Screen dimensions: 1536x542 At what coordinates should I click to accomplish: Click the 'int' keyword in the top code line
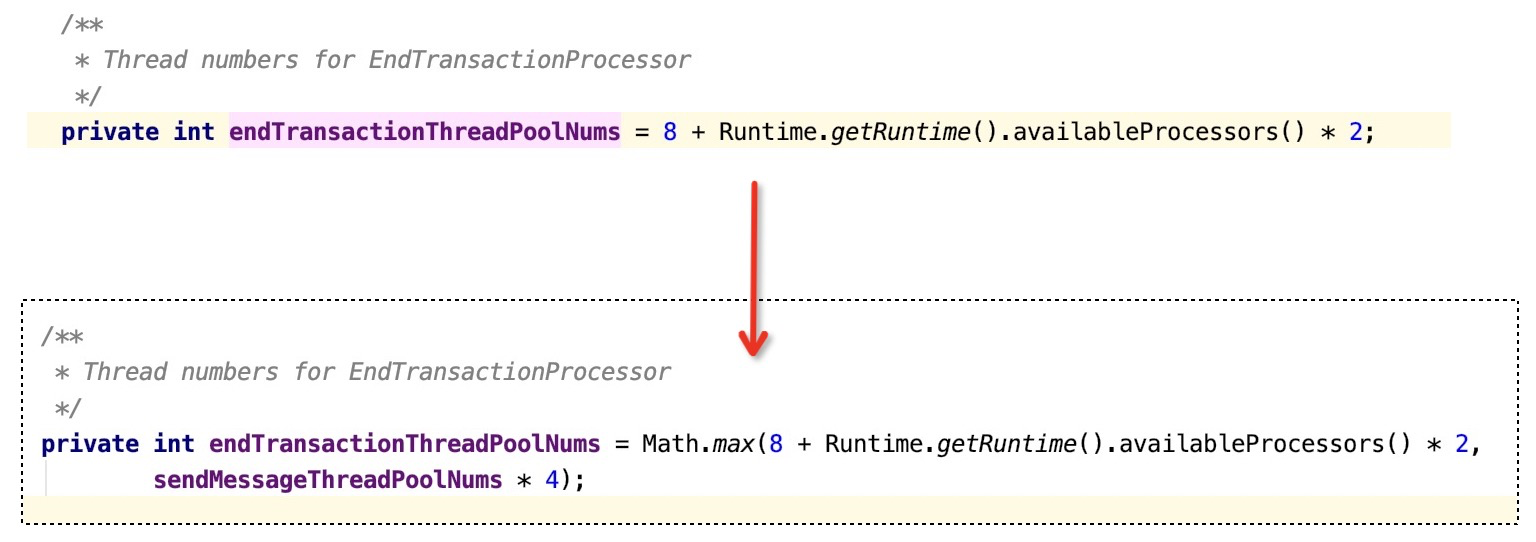click(194, 132)
